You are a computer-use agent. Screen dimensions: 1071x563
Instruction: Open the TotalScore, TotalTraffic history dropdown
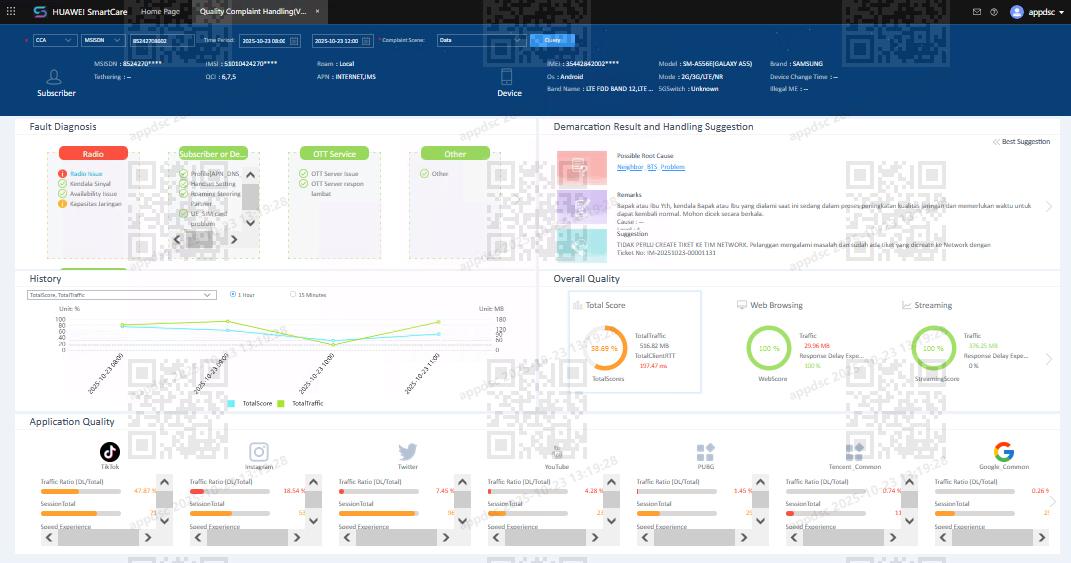point(122,295)
